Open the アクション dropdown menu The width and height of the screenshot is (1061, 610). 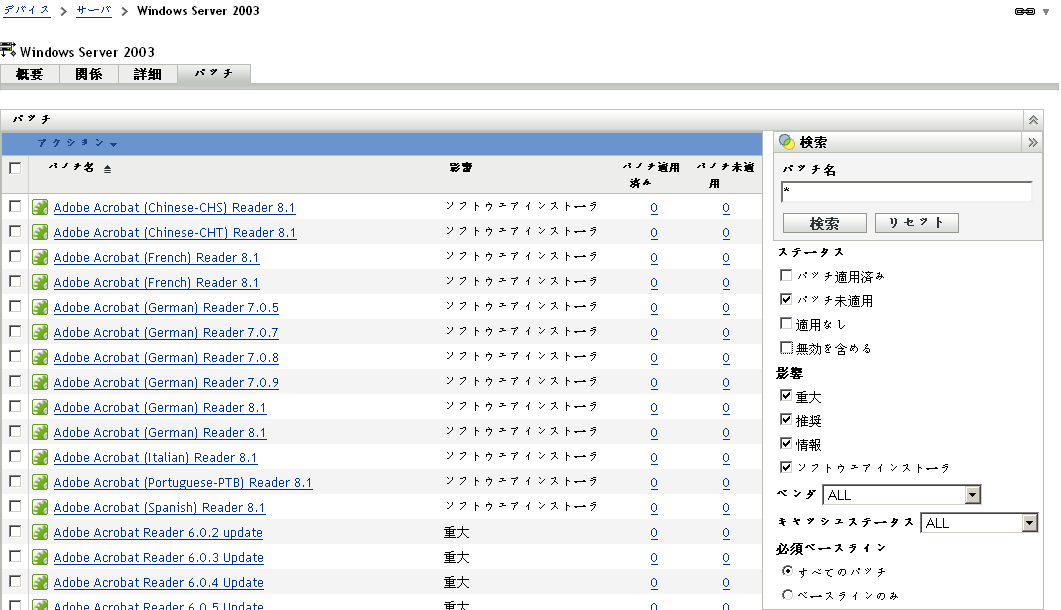[x=76, y=142]
